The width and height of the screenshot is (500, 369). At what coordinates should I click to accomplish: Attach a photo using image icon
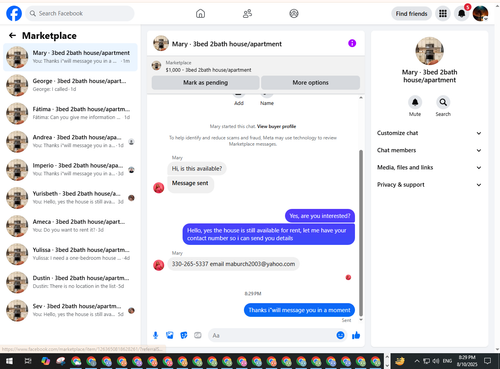pos(170,335)
